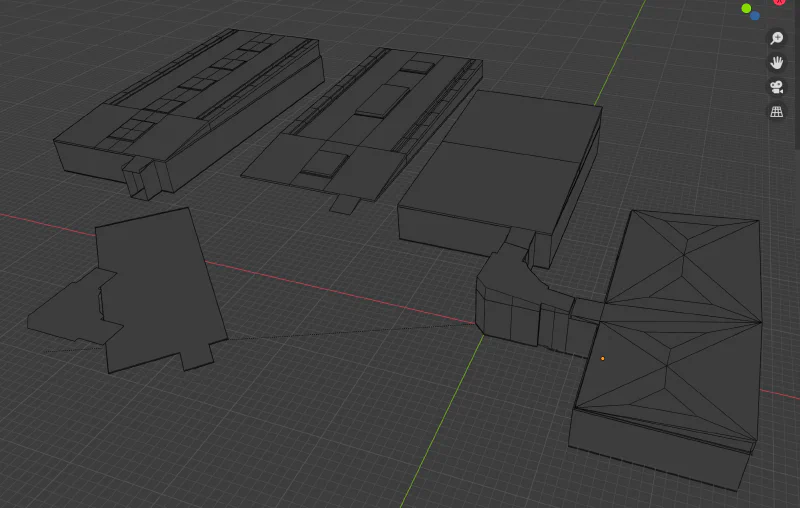The height and width of the screenshot is (508, 800).
Task: Click the pan hand icon
Action: click(x=776, y=62)
